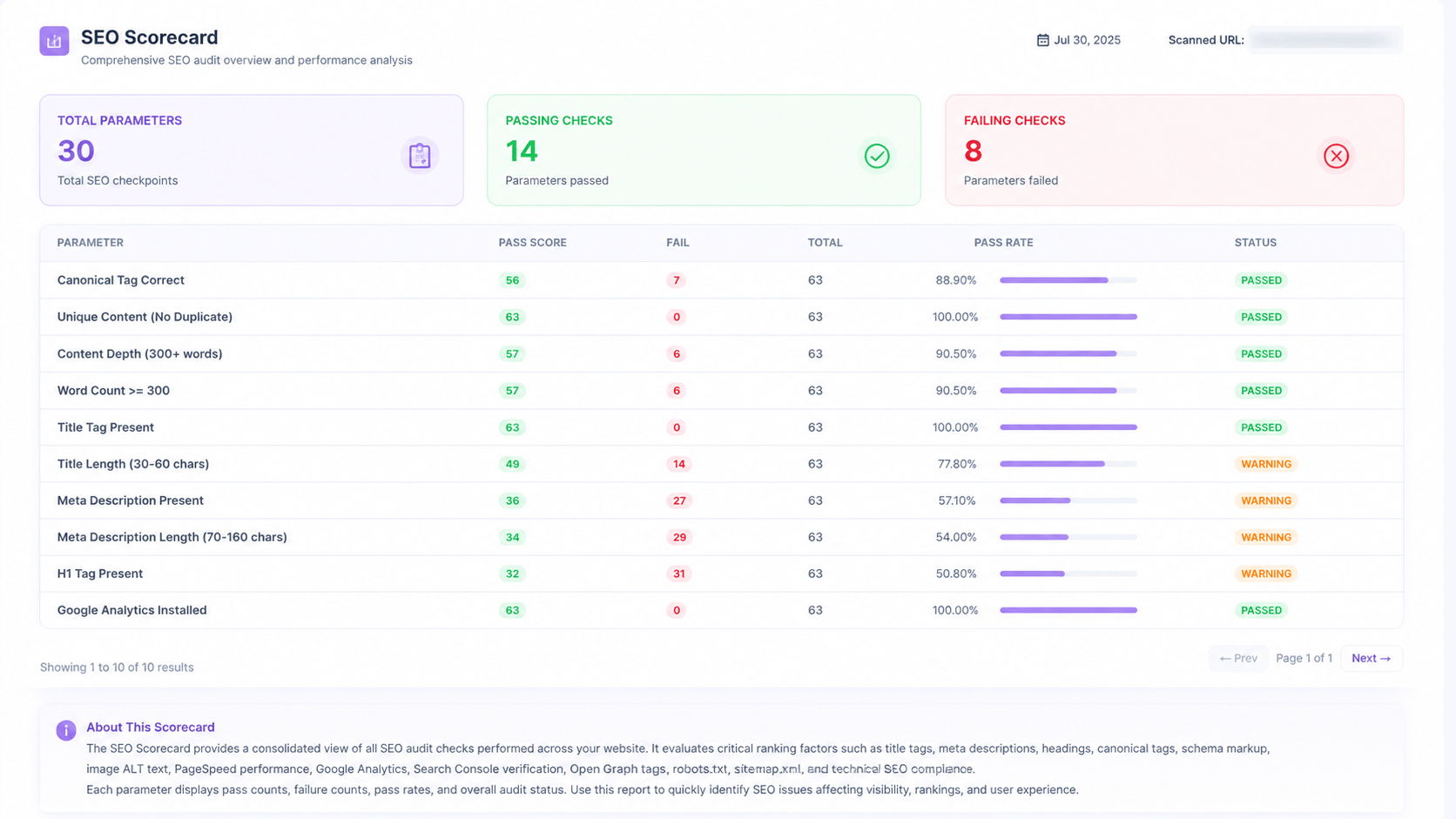
Task: Click fail count 14 for Title Length
Action: [678, 464]
